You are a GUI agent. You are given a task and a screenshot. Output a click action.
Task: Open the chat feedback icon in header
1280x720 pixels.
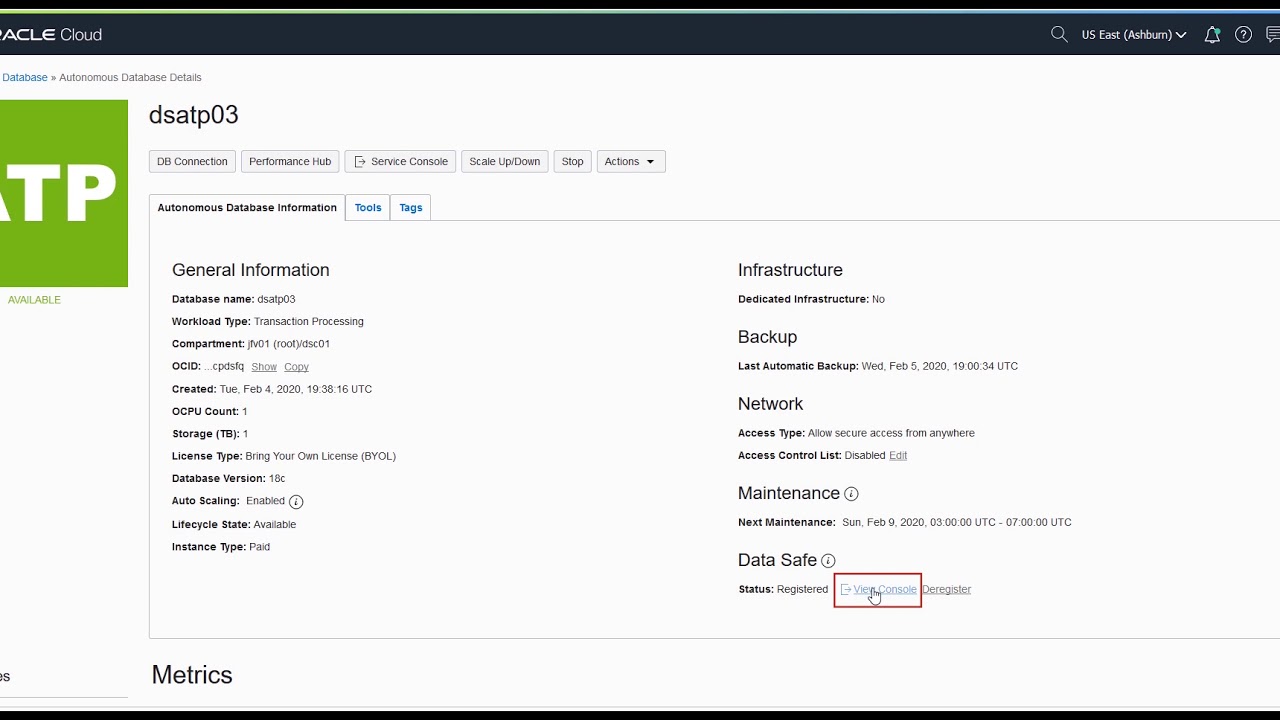[x=1273, y=34]
